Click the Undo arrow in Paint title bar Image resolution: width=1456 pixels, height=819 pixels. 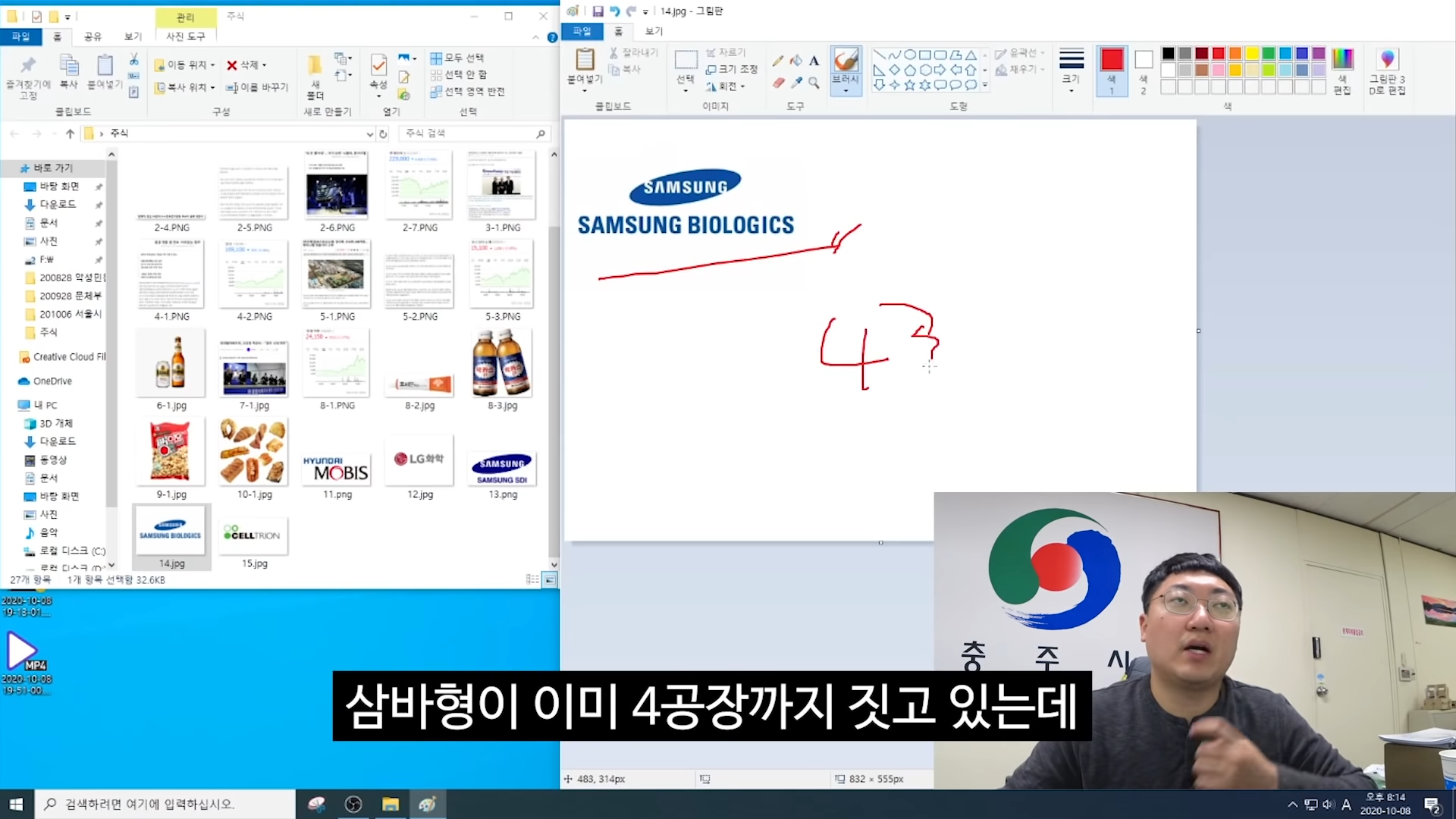614,11
